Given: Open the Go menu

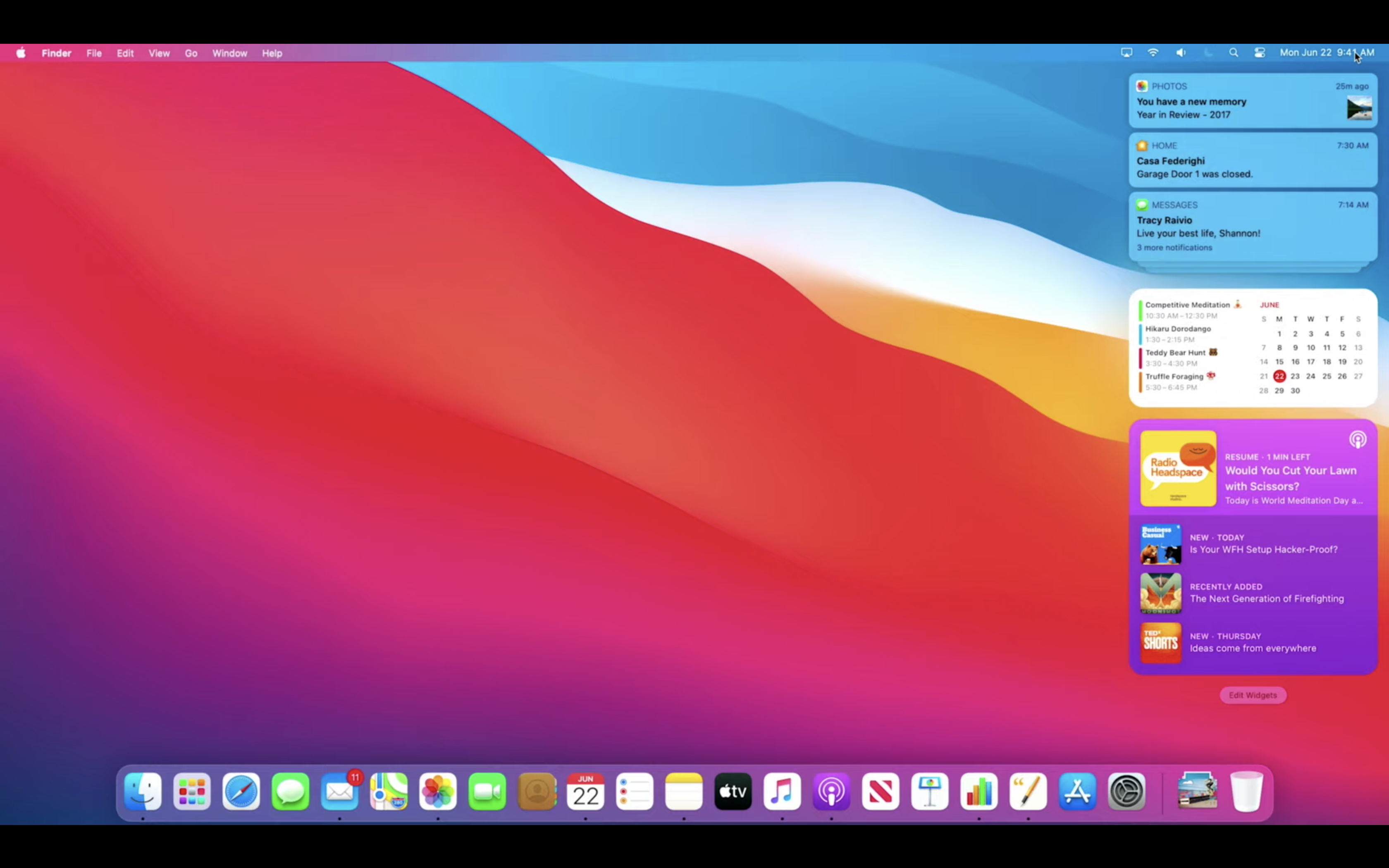Looking at the screenshot, I should 191,53.
